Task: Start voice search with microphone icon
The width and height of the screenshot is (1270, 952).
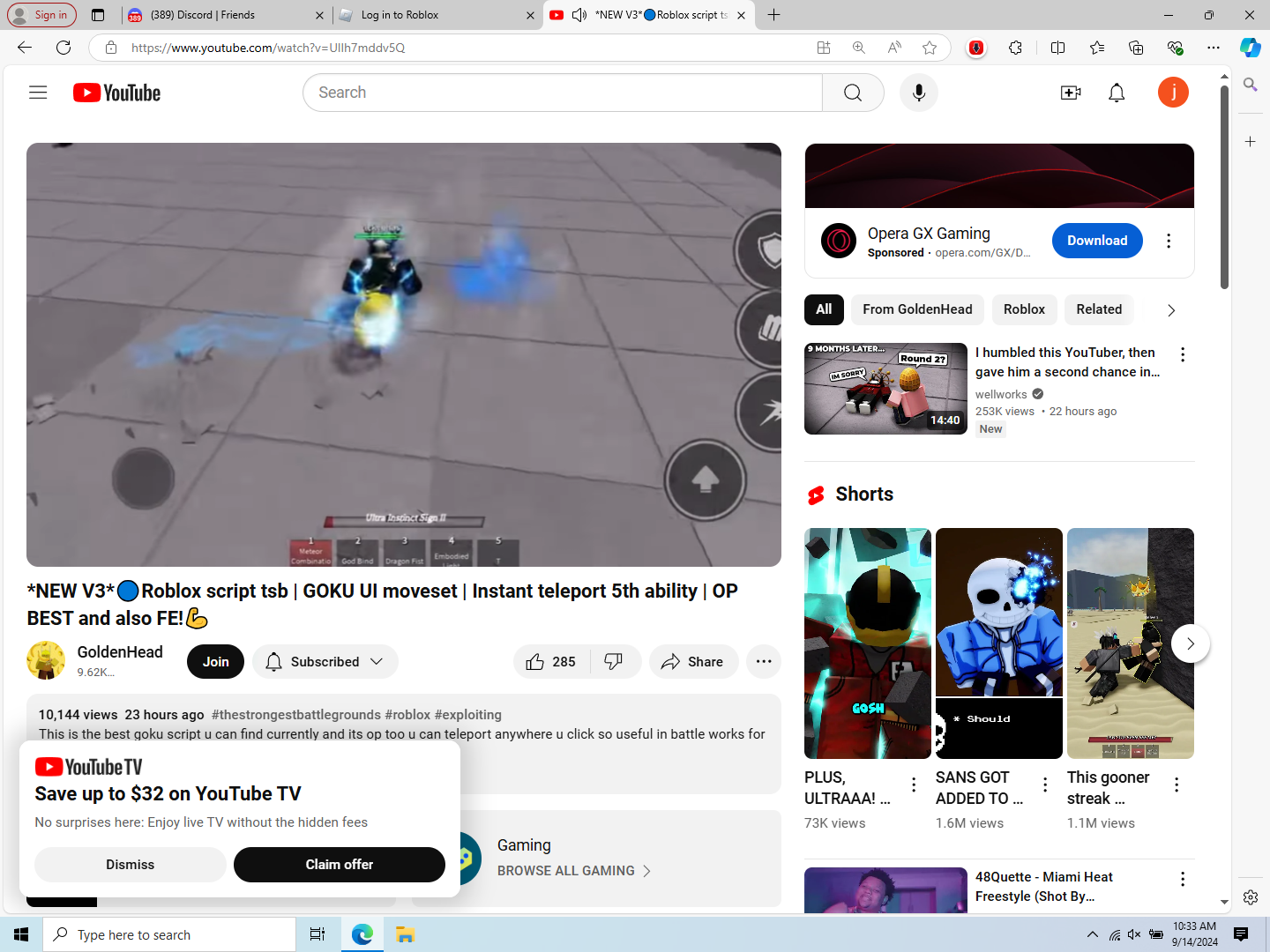Action: tap(919, 93)
